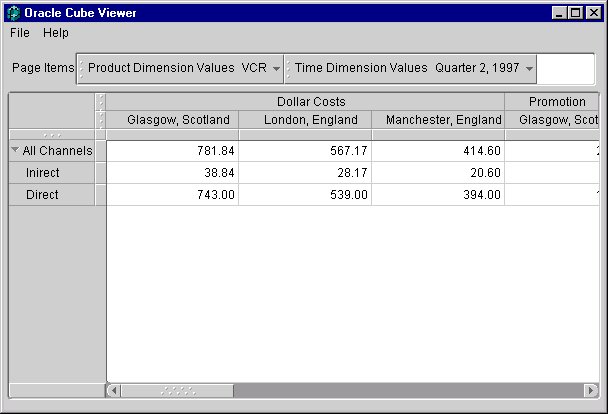Click the London, England column header
The height and width of the screenshot is (414, 608).
[305, 120]
